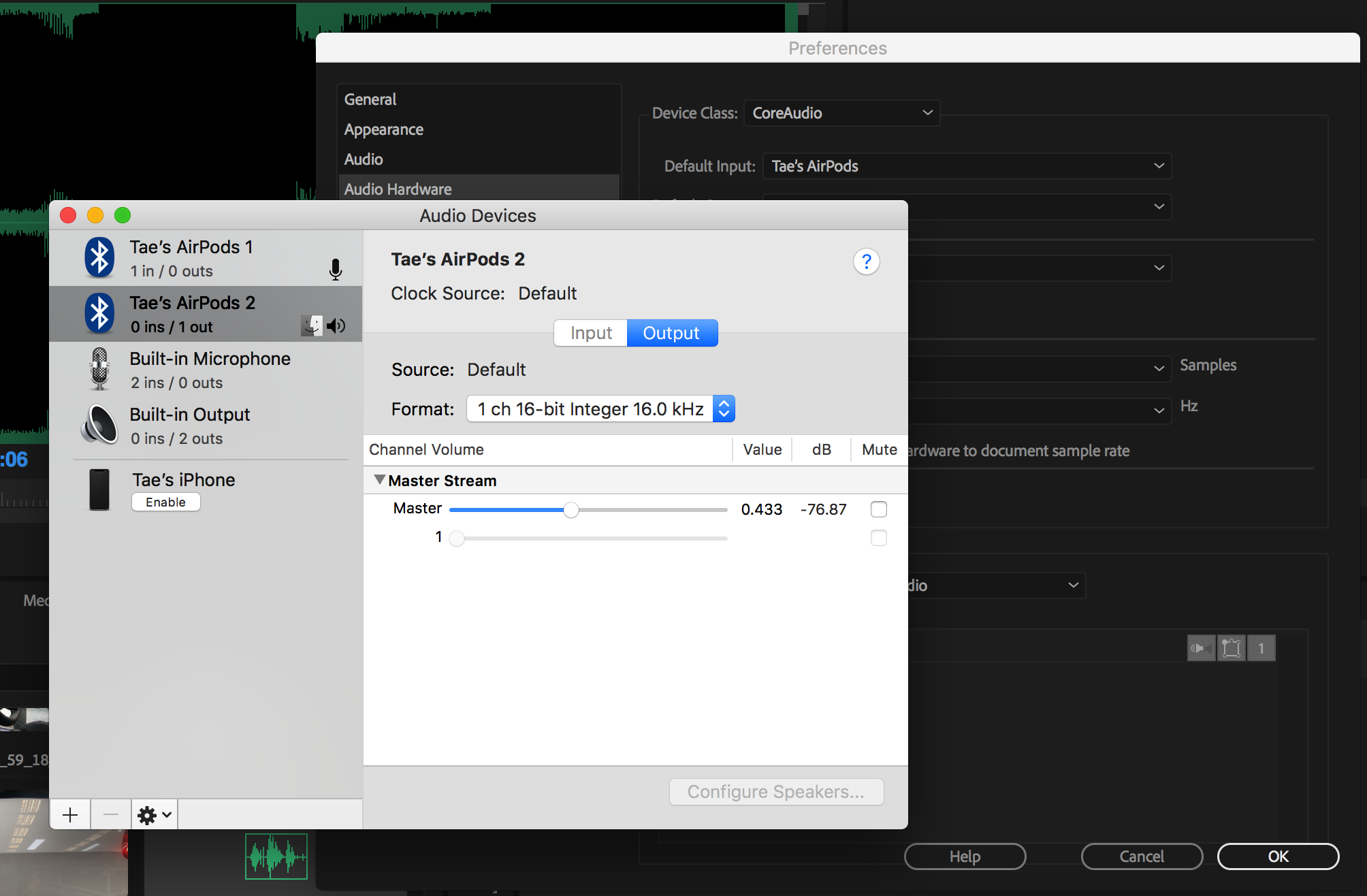
Task: Click the dB value -76.87 field
Action: tap(823, 509)
